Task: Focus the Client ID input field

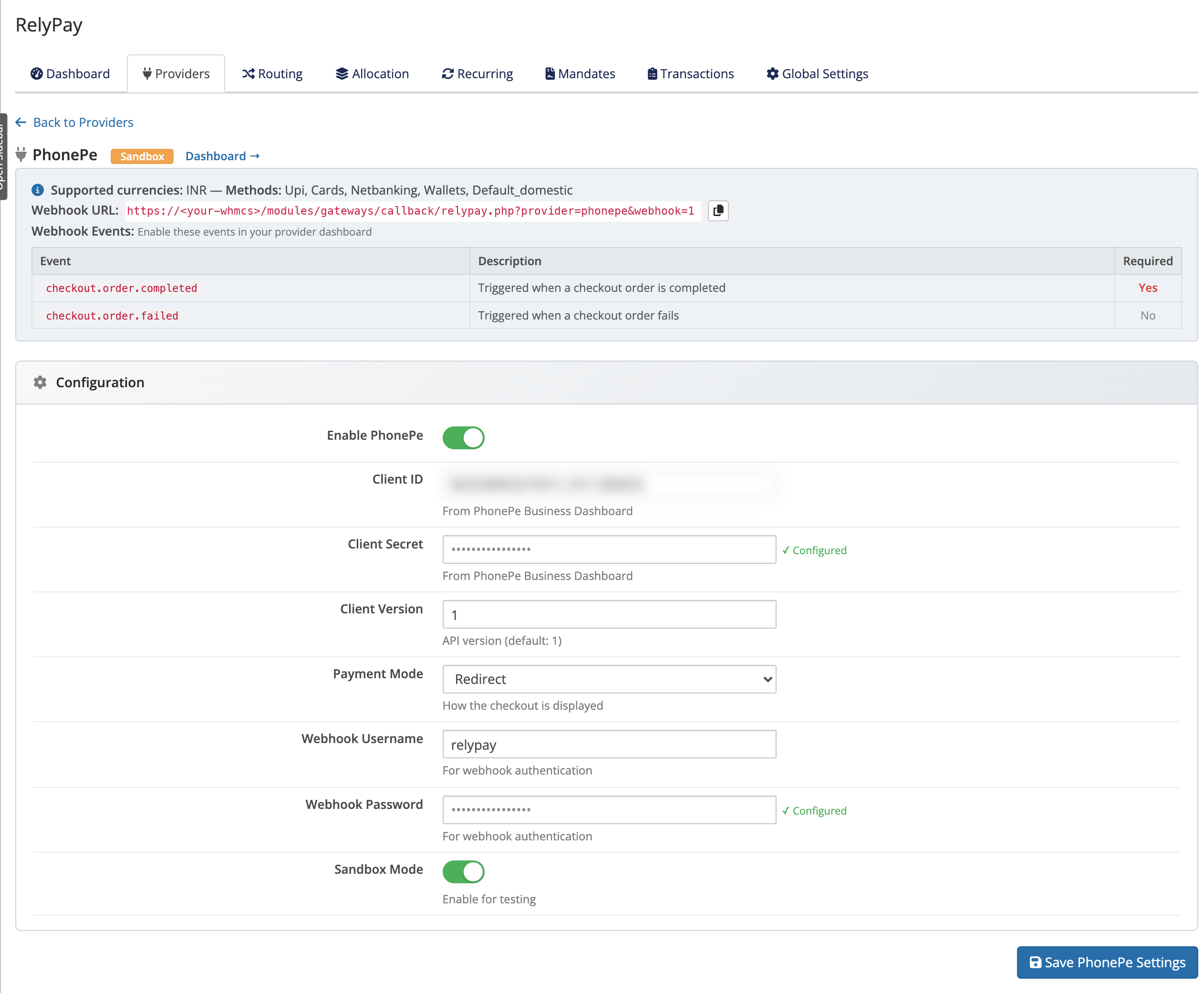Action: point(609,485)
